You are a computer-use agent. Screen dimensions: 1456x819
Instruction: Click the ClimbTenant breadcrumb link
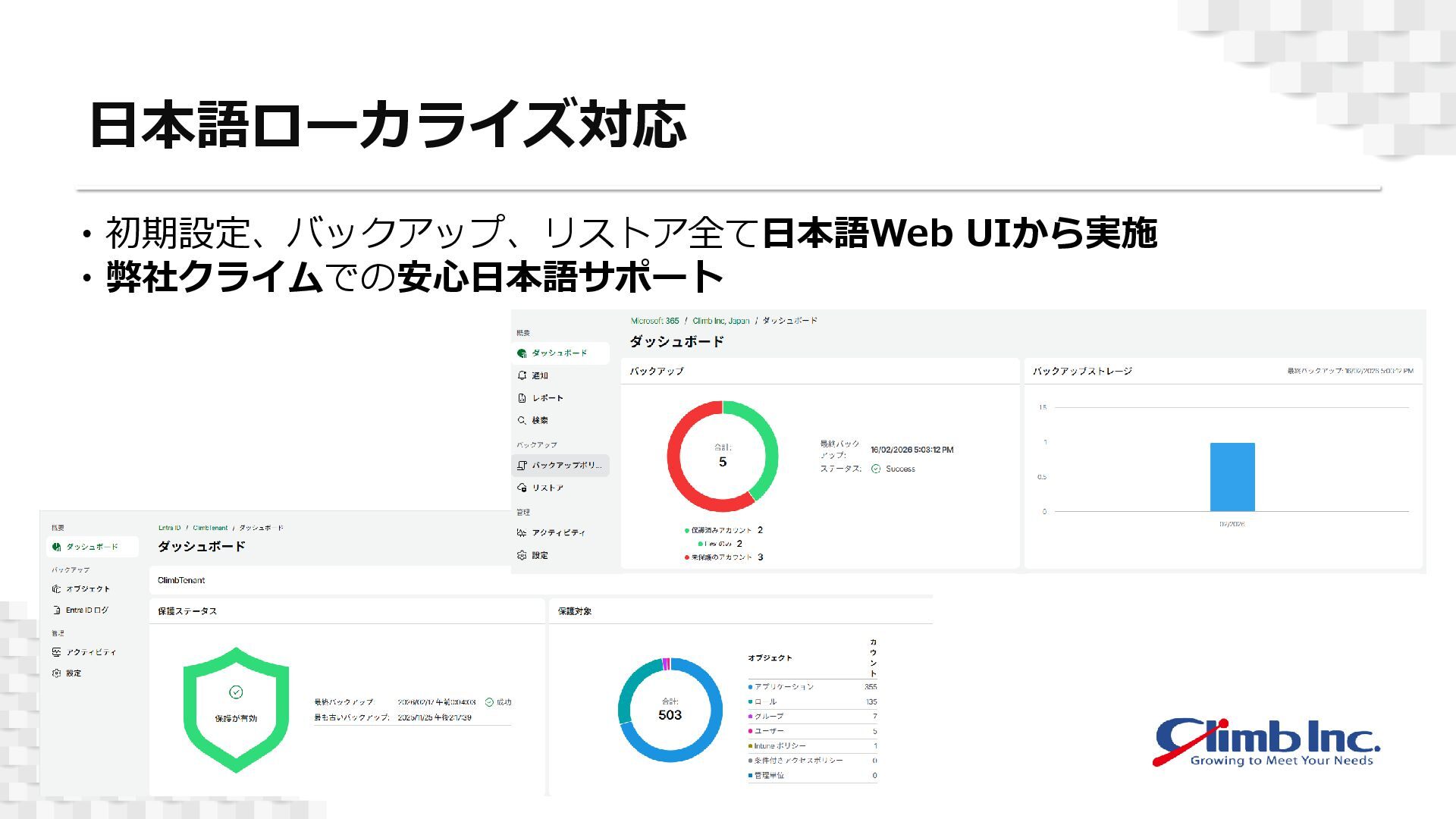pyautogui.click(x=210, y=528)
